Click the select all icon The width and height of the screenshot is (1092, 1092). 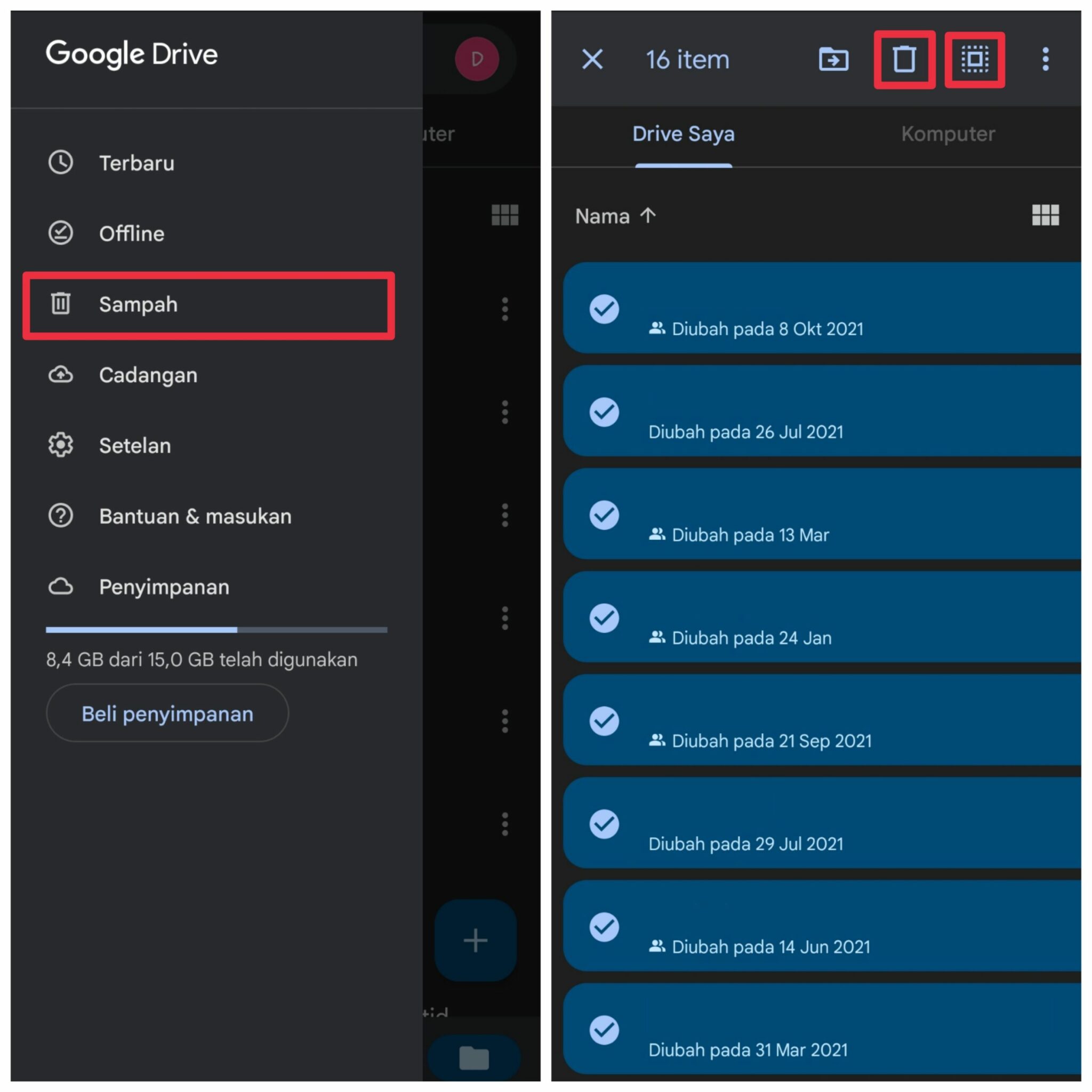click(975, 59)
